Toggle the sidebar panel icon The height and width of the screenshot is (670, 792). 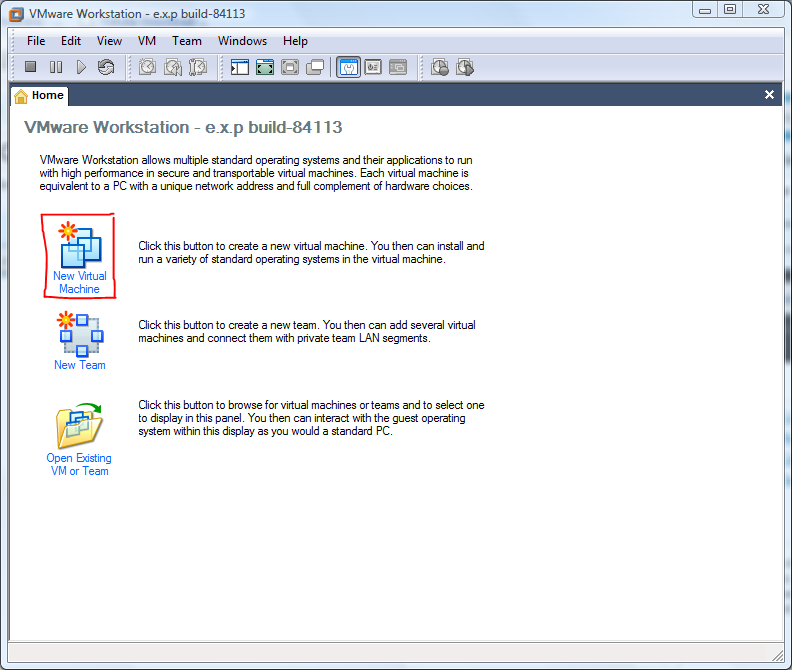tap(240, 67)
